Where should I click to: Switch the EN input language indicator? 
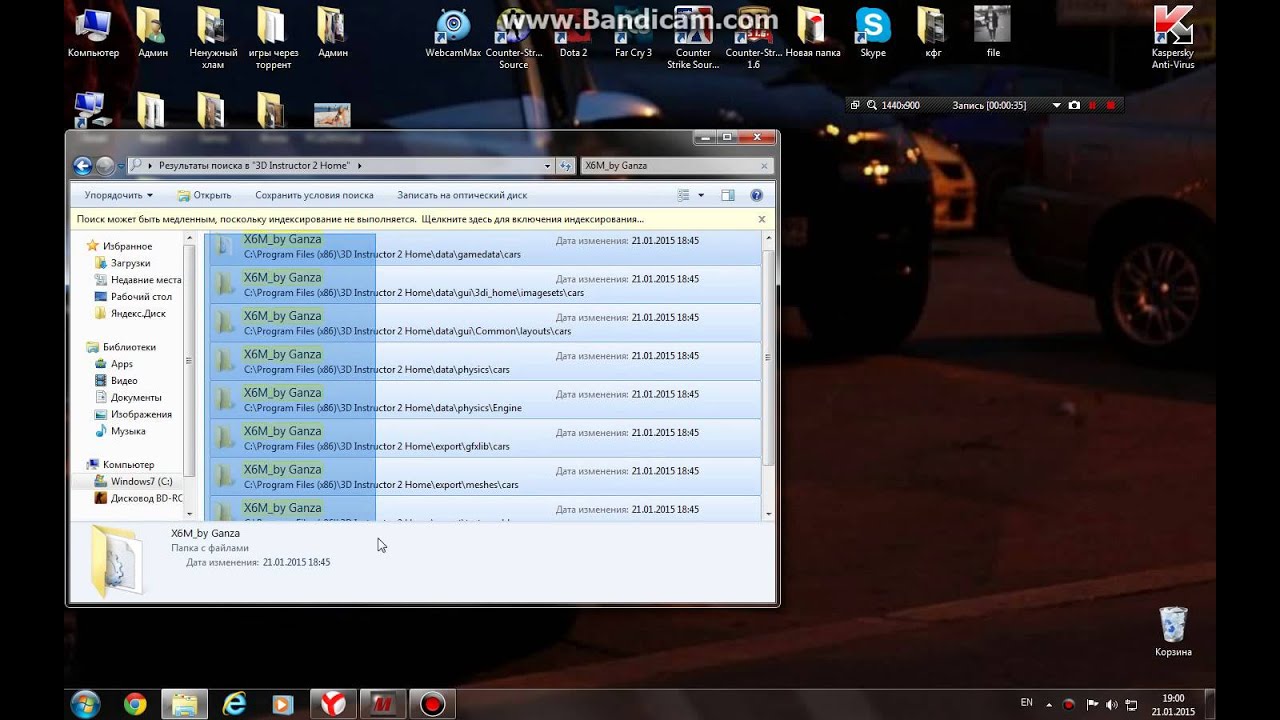(1026, 702)
